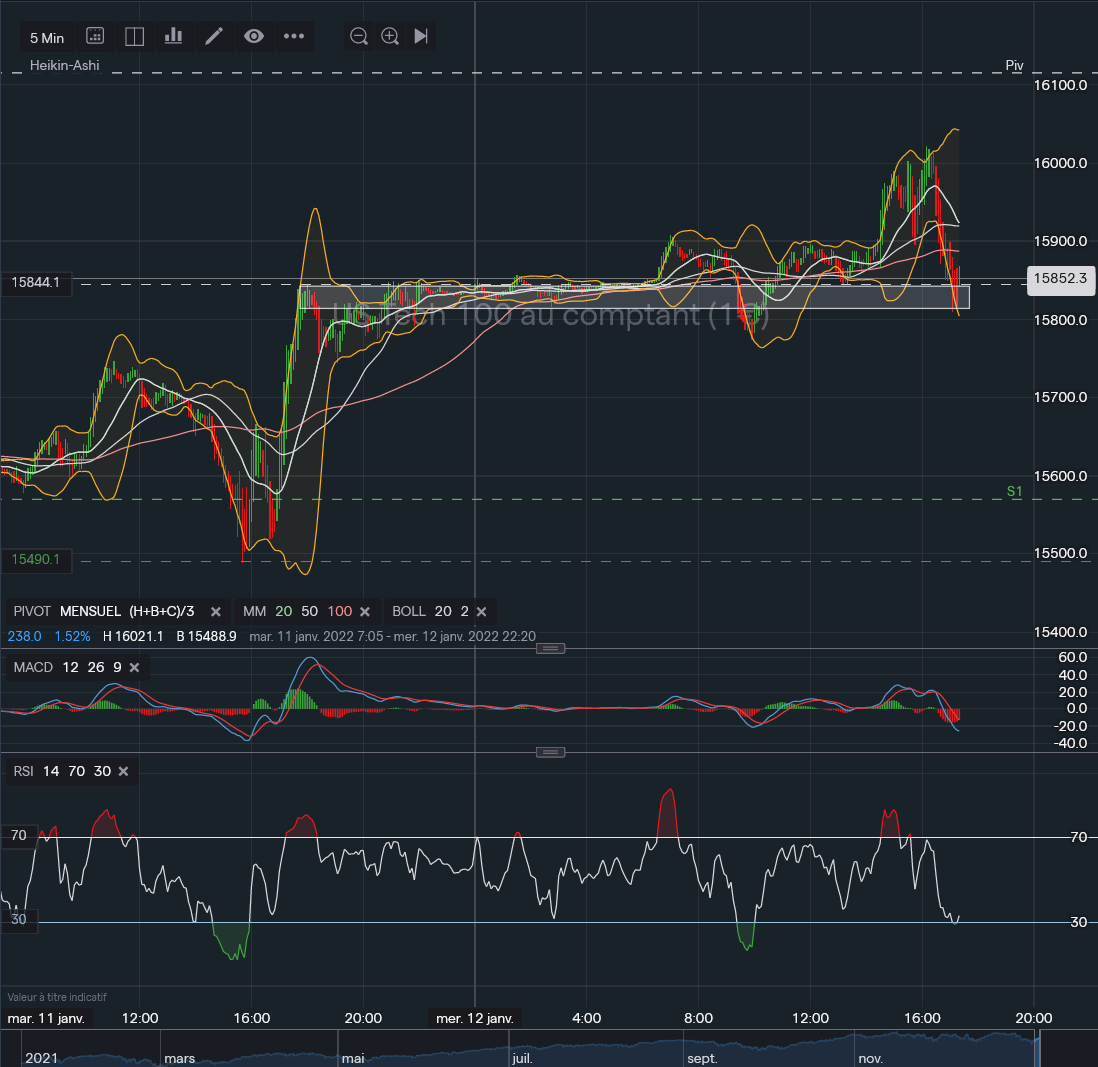Remove the MM moving average indicator
The image size is (1098, 1067).
pyautogui.click(x=365, y=612)
